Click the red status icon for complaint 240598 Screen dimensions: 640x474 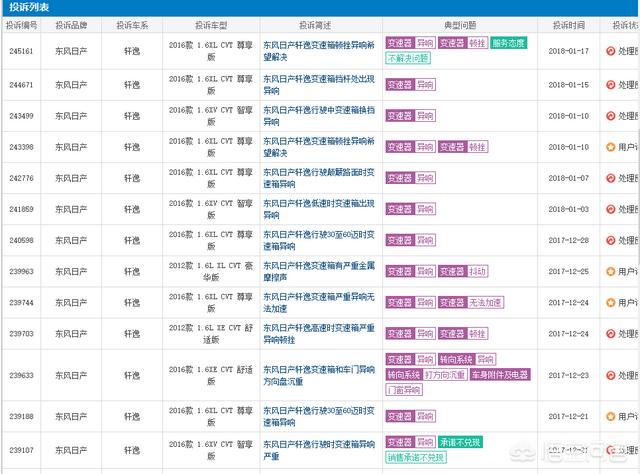(610, 240)
